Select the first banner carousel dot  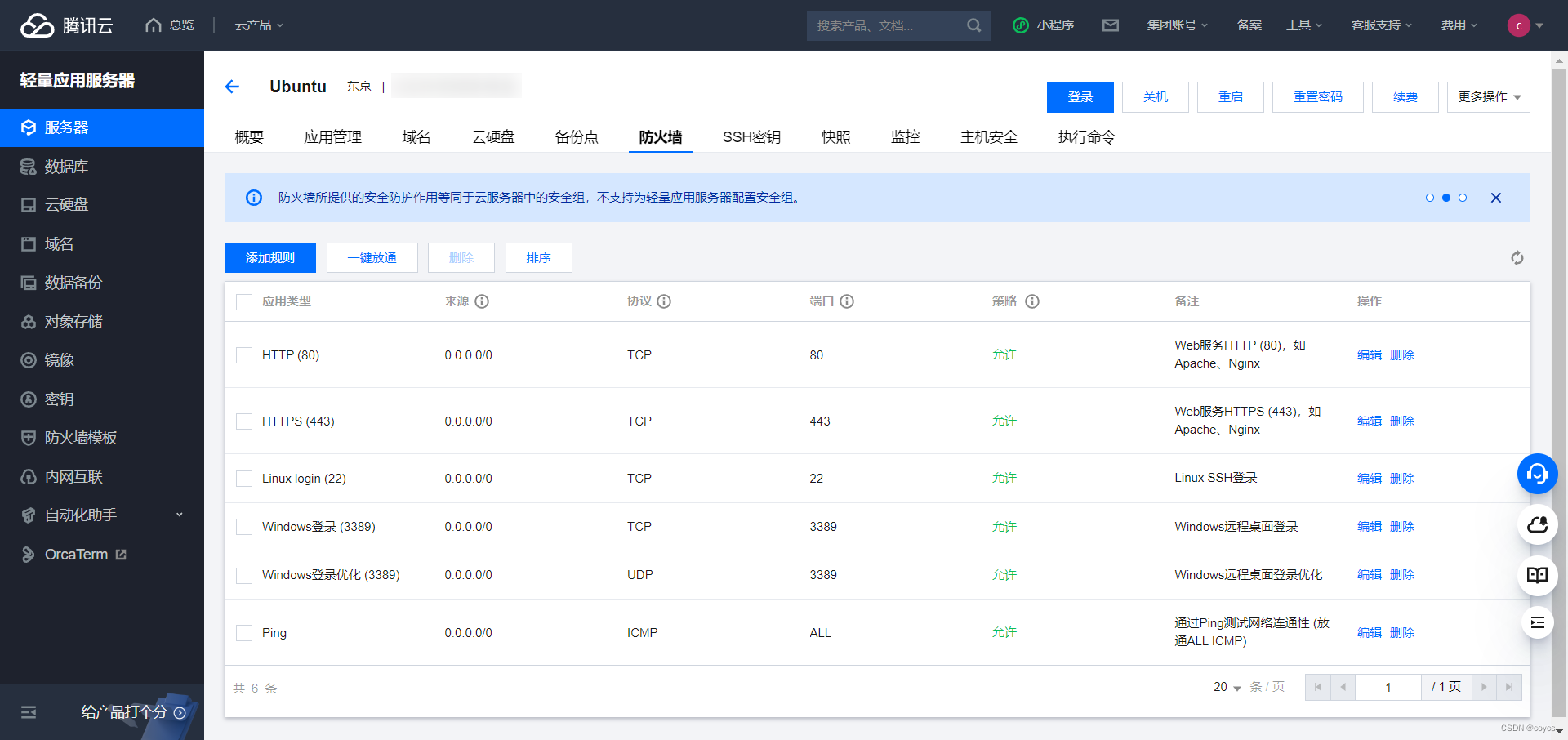click(1429, 198)
